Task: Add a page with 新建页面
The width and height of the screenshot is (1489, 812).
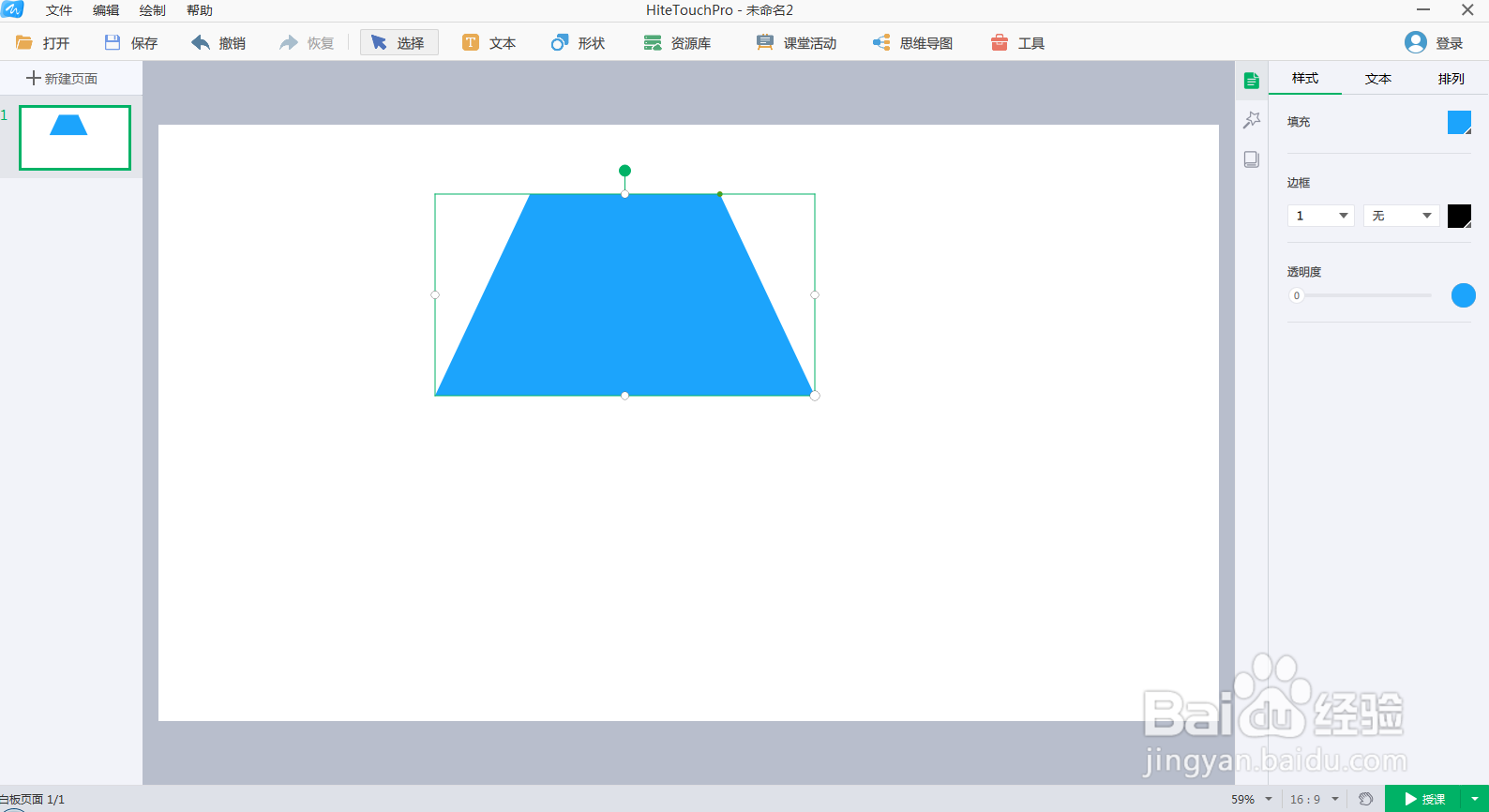Action: [x=62, y=79]
